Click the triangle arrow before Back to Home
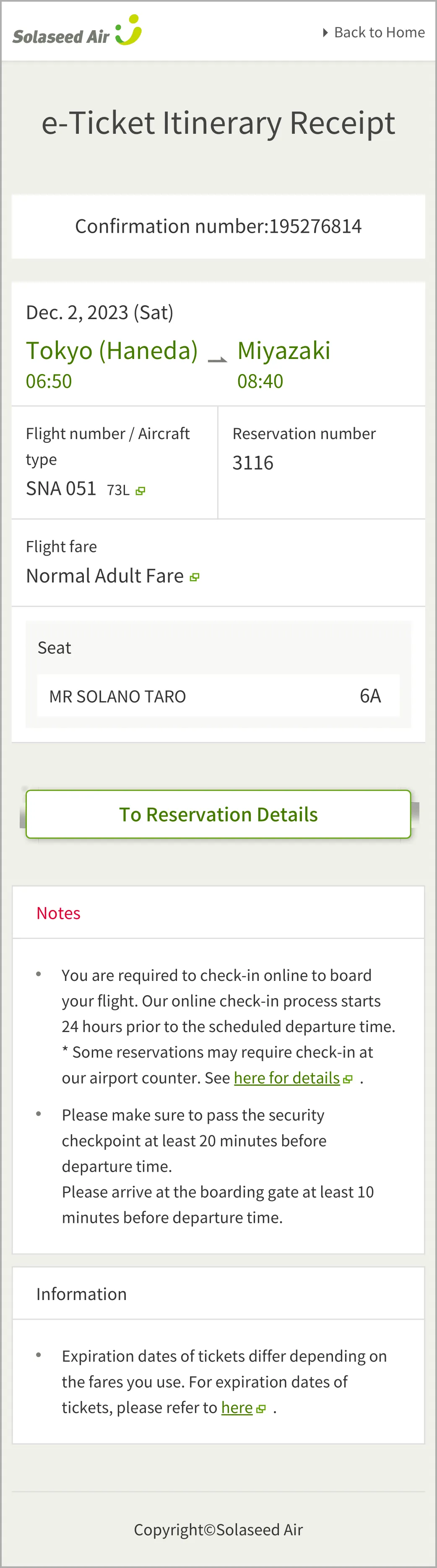Viewport: 437px width, 1568px height. tap(325, 32)
